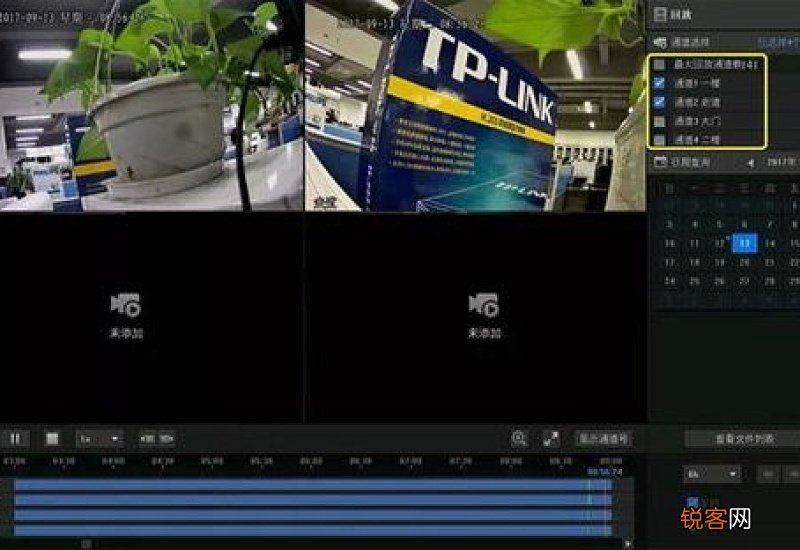This screenshot has height=550, width=800.
Task: Toggle the 最大回放通道数(4) checkbox
Action: (659, 64)
